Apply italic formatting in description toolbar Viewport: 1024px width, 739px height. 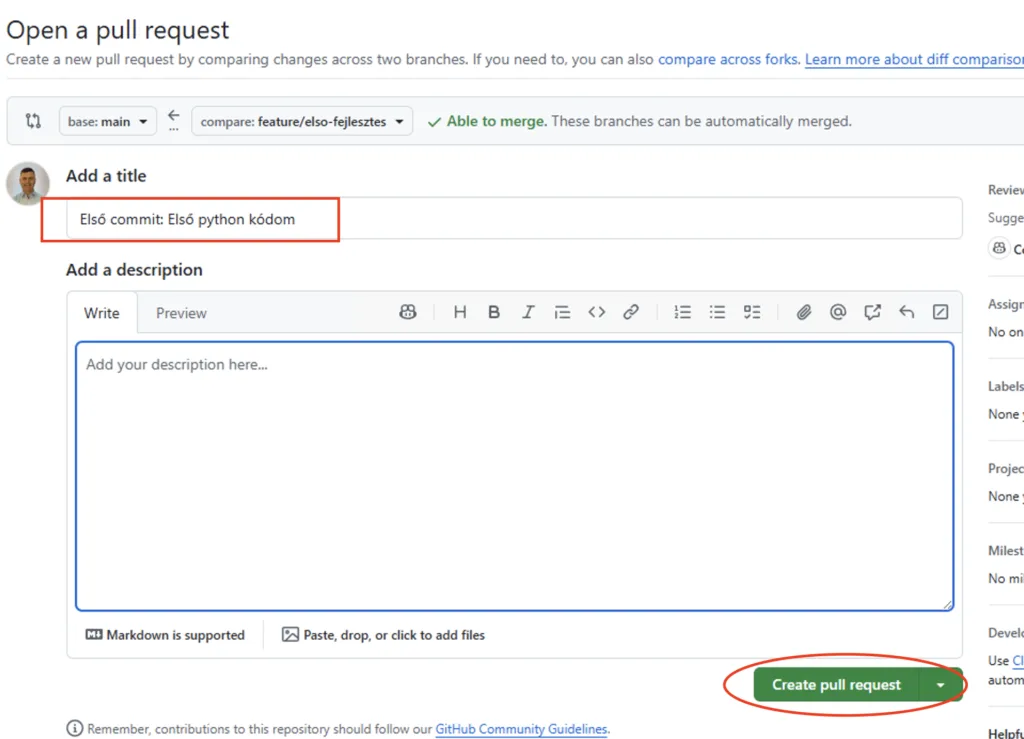[528, 312]
